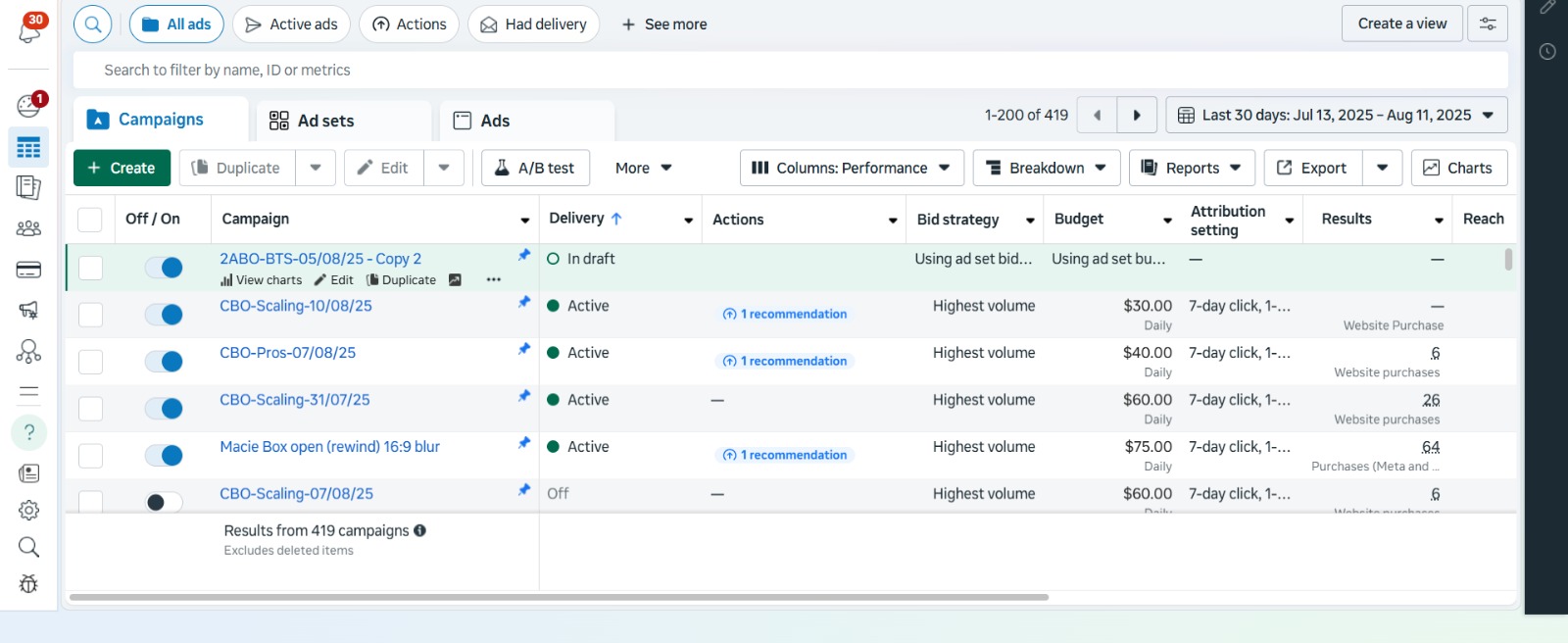This screenshot has height=643, width=1568.
Task: Open Billing card icon in sidebar
Action: 28,270
